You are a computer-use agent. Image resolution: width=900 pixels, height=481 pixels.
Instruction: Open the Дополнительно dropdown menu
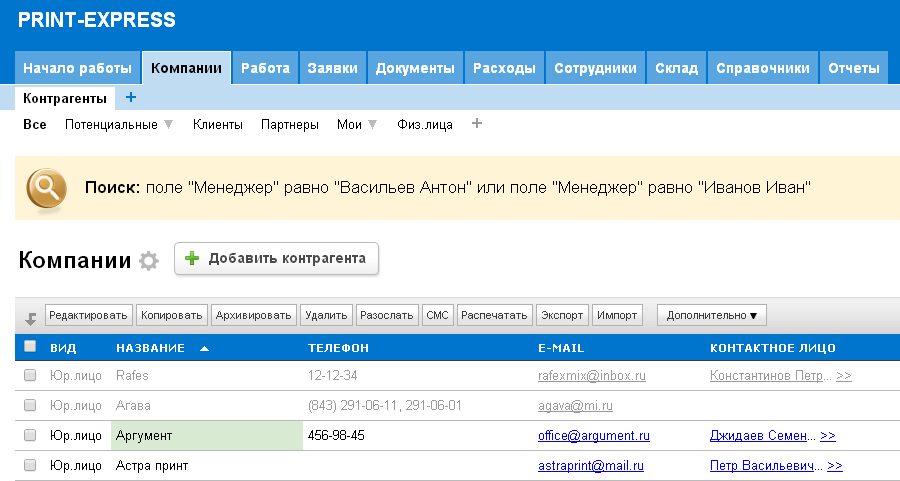pyautogui.click(x=711, y=315)
